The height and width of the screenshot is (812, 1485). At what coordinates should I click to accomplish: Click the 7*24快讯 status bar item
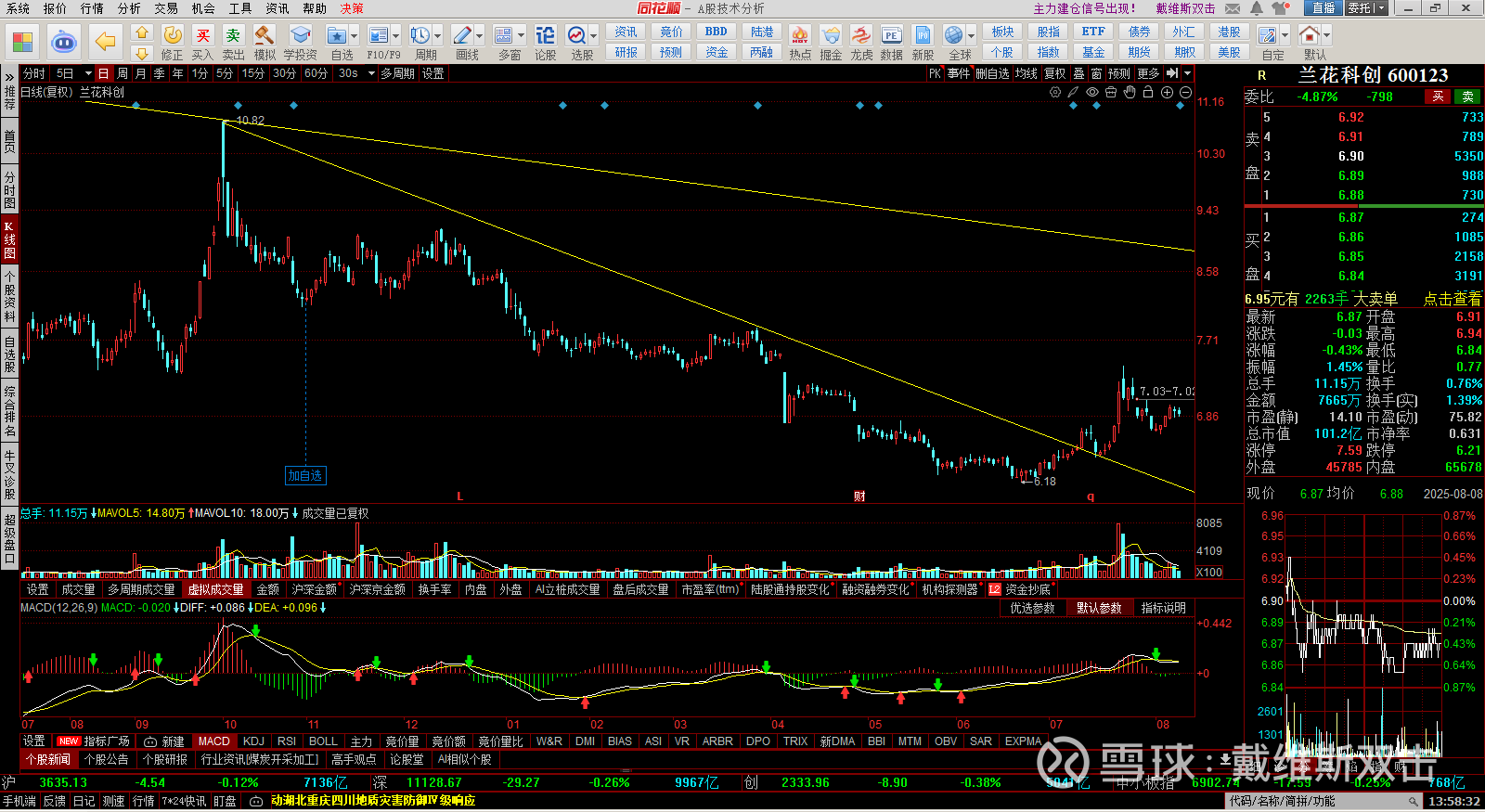185,801
